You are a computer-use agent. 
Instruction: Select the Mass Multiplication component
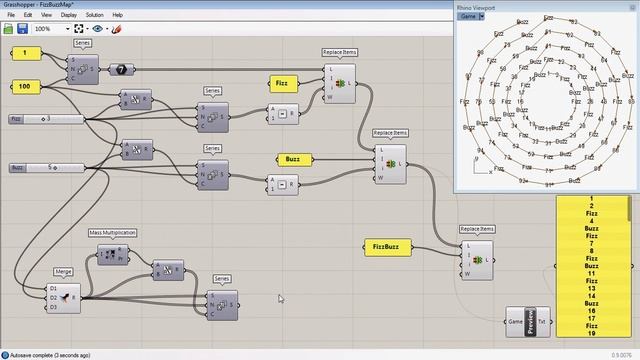coord(113,254)
